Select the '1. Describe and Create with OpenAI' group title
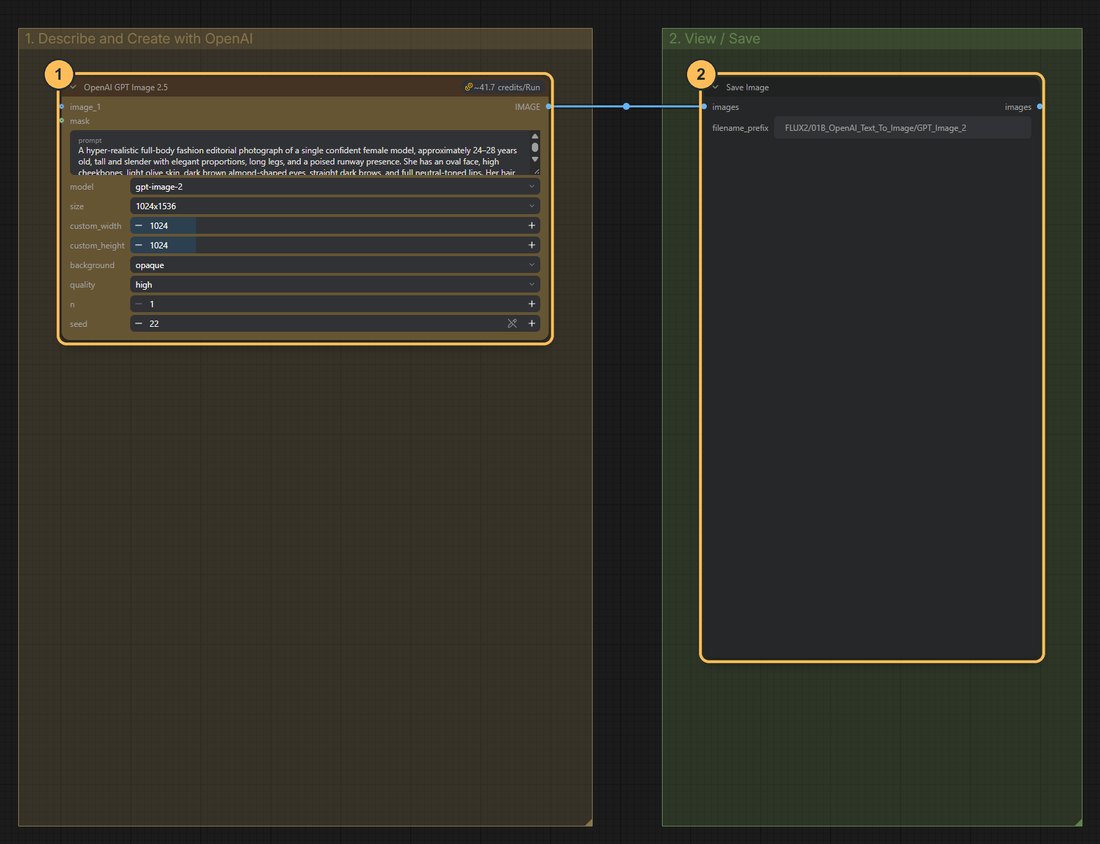This screenshot has height=844, width=1100. [139, 39]
